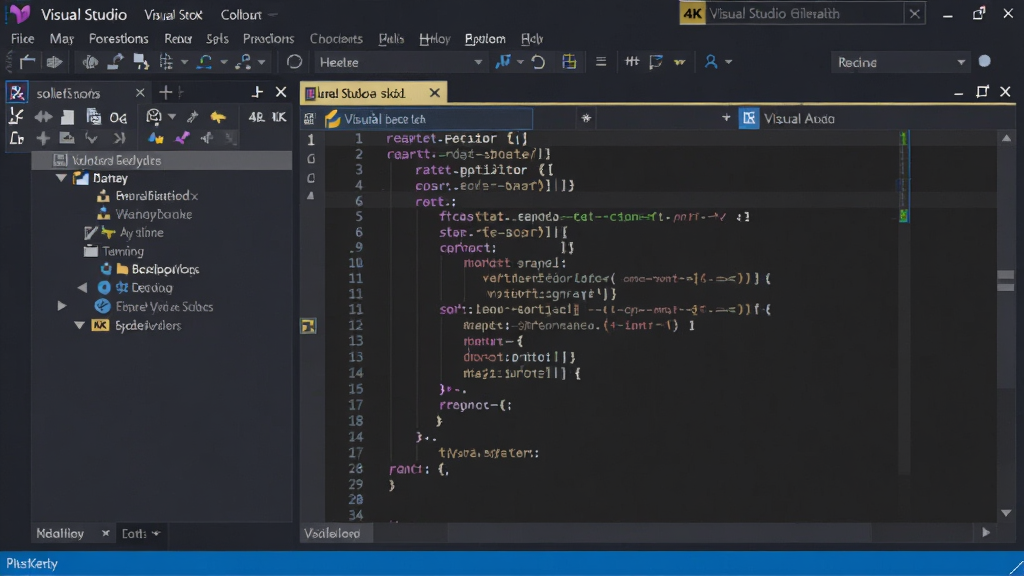The height and width of the screenshot is (576, 1024).
Task: Click the 4R button in panel toolbar
Action: (x=256, y=117)
